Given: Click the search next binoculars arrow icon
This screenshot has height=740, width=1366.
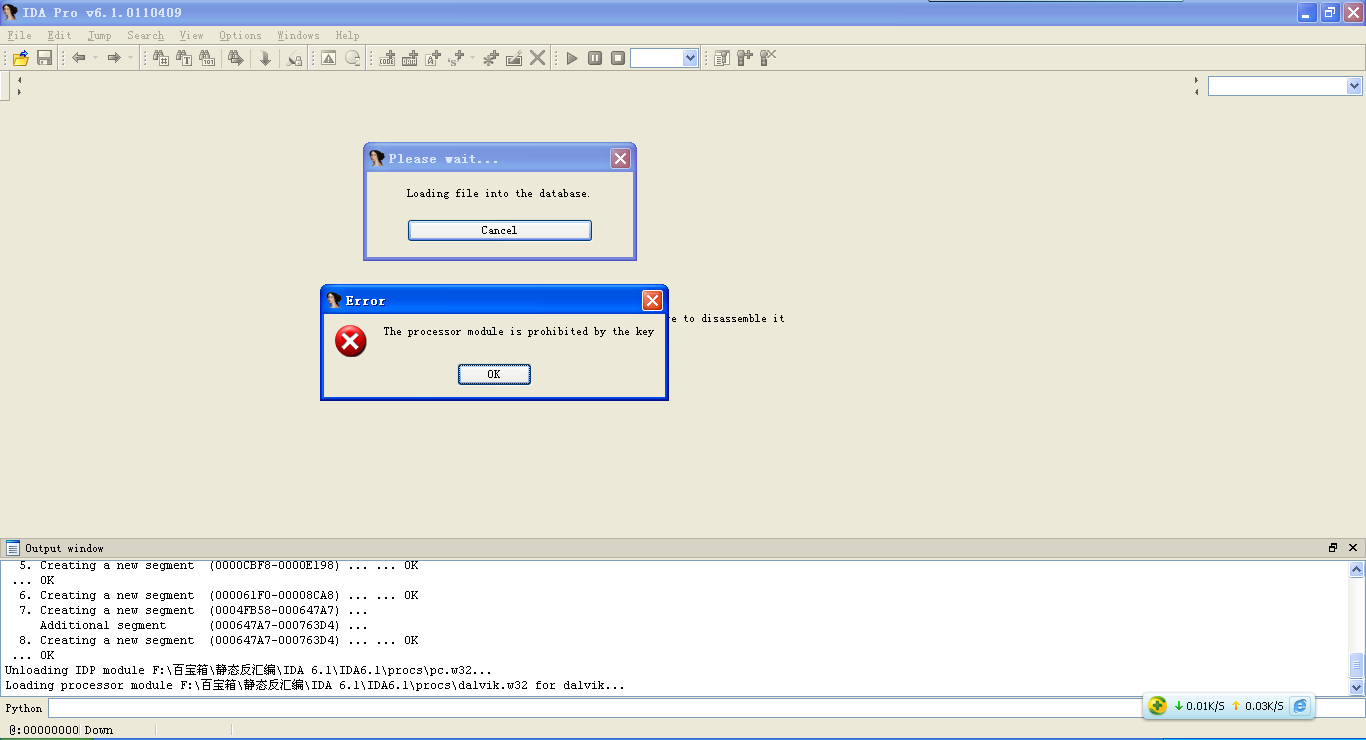Looking at the screenshot, I should tap(236, 58).
